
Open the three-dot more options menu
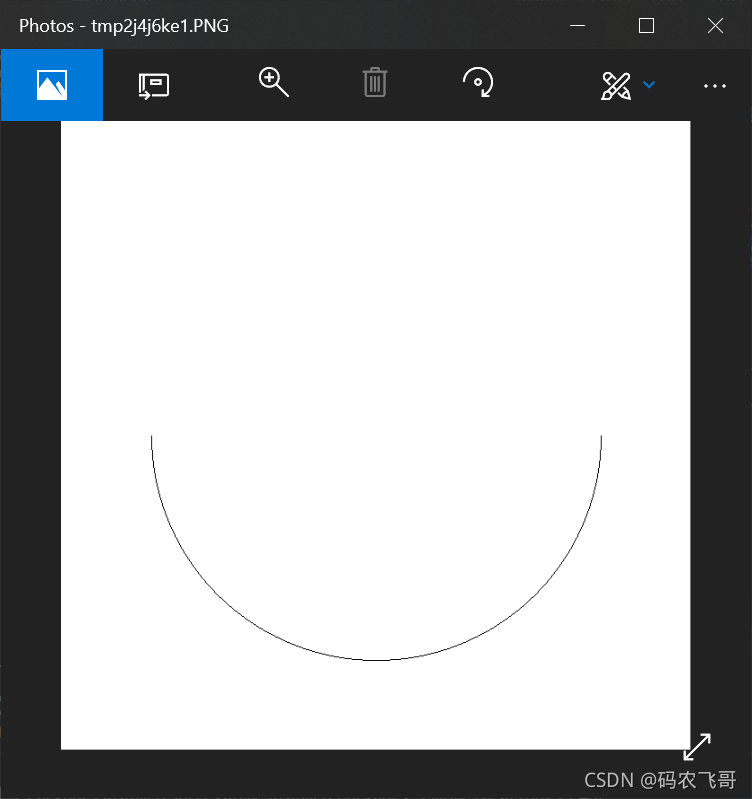pyautogui.click(x=715, y=86)
